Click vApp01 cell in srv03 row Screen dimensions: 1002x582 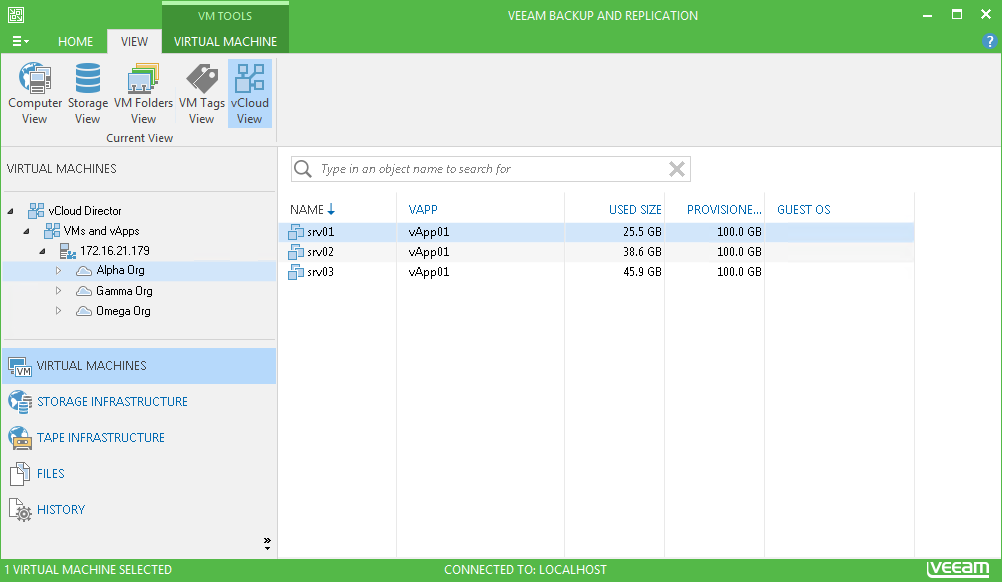[429, 272]
